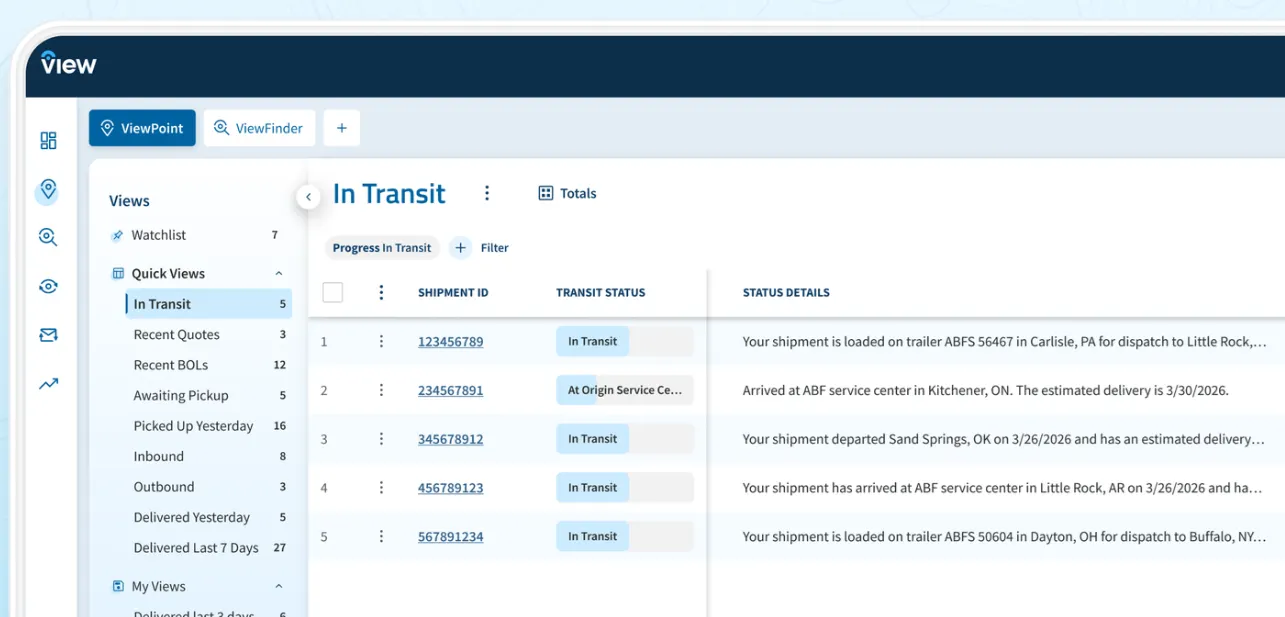Click status text mentioning trailer ABFS 50604

[x=1004, y=537]
